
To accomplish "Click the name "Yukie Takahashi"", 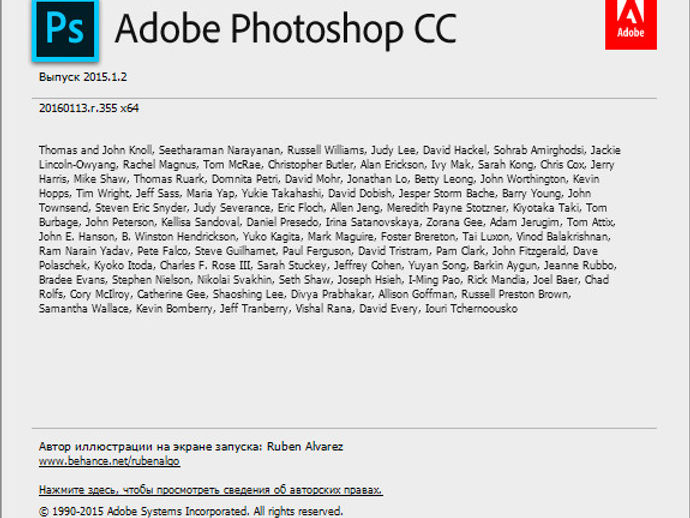I will (281, 193).
